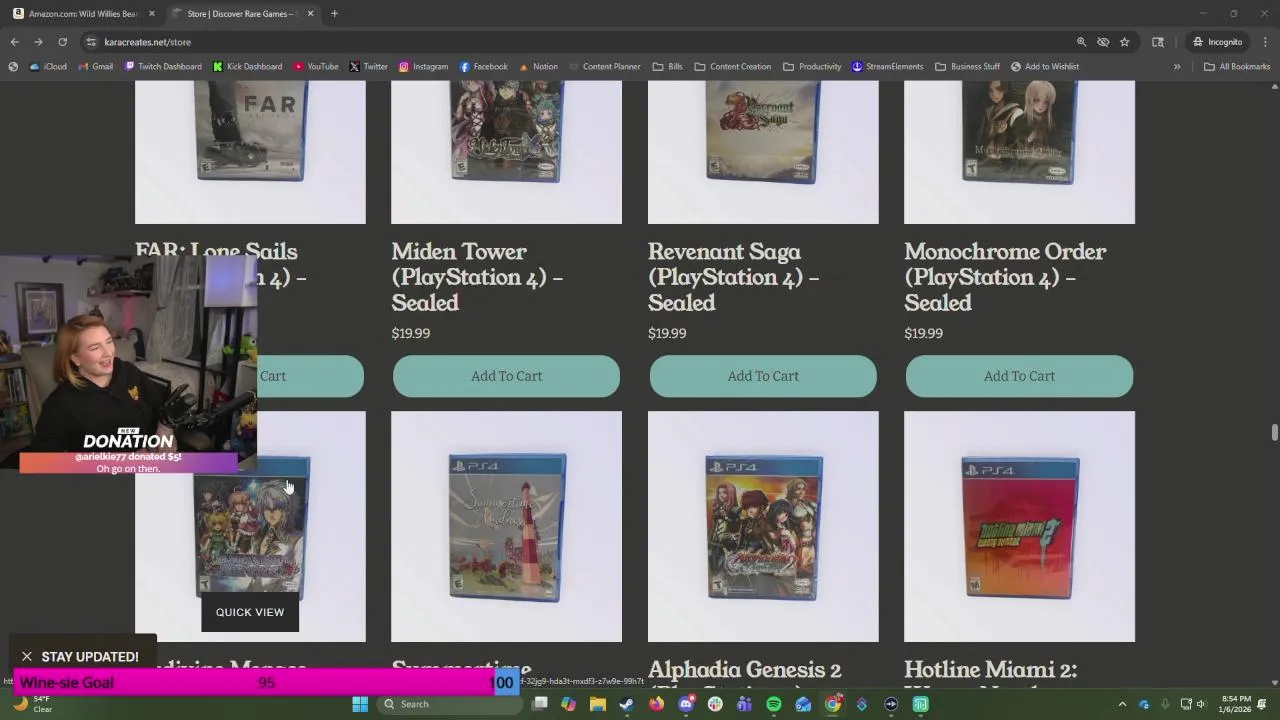1280x720 pixels.
Task: Add Monochrome Order to cart
Action: click(1019, 376)
